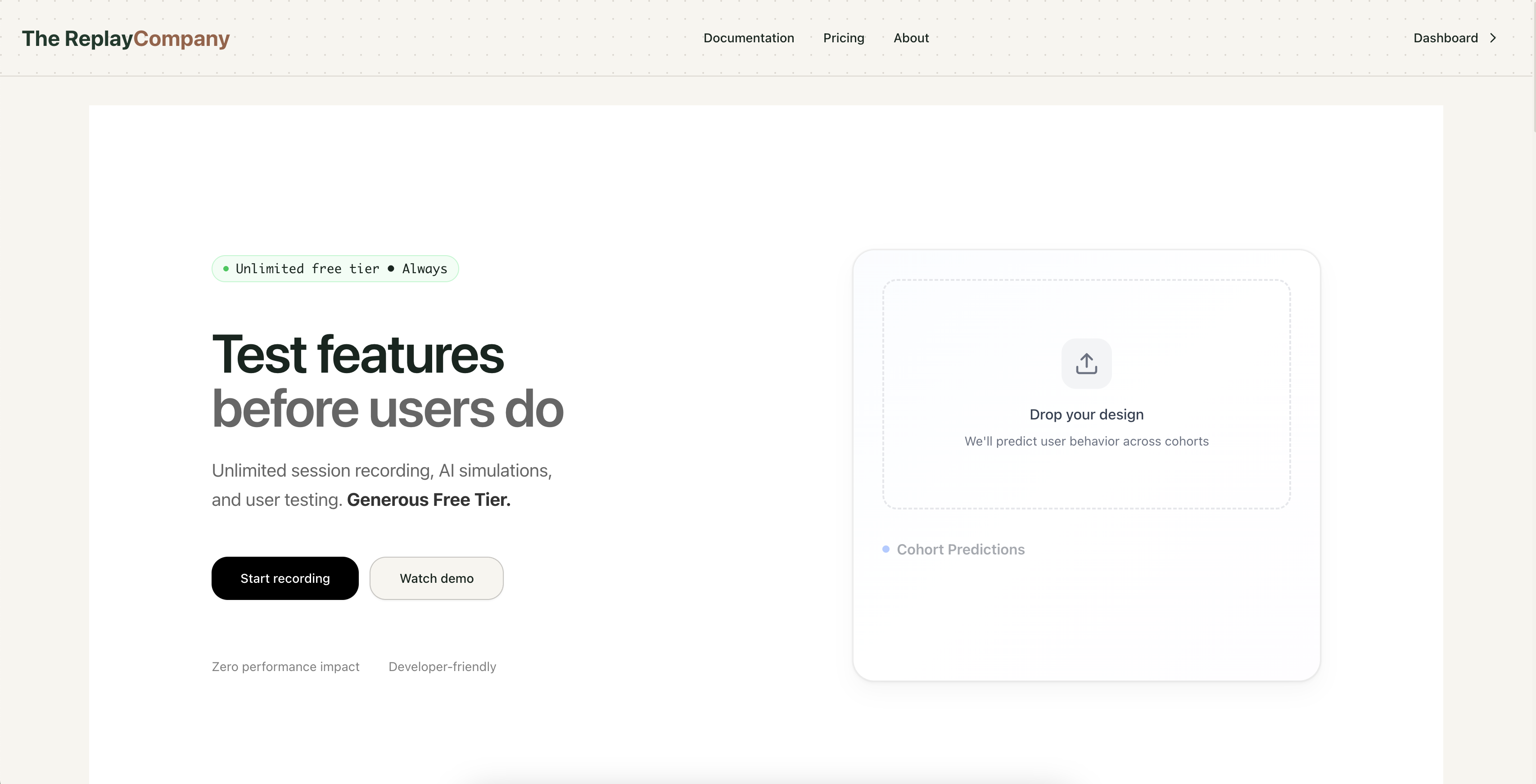Click the blue dot beside Cohort Predictions

pos(885,549)
